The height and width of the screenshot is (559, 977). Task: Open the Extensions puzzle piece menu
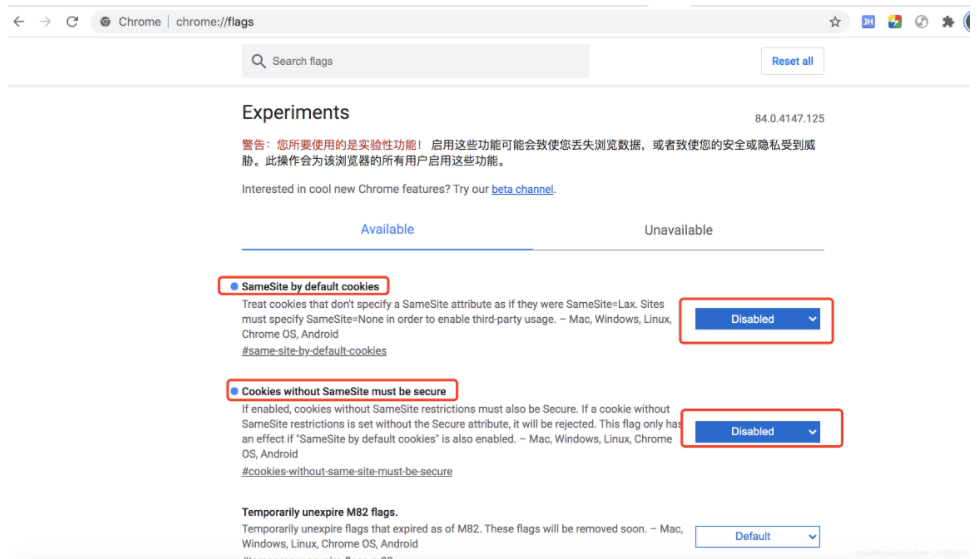(948, 22)
